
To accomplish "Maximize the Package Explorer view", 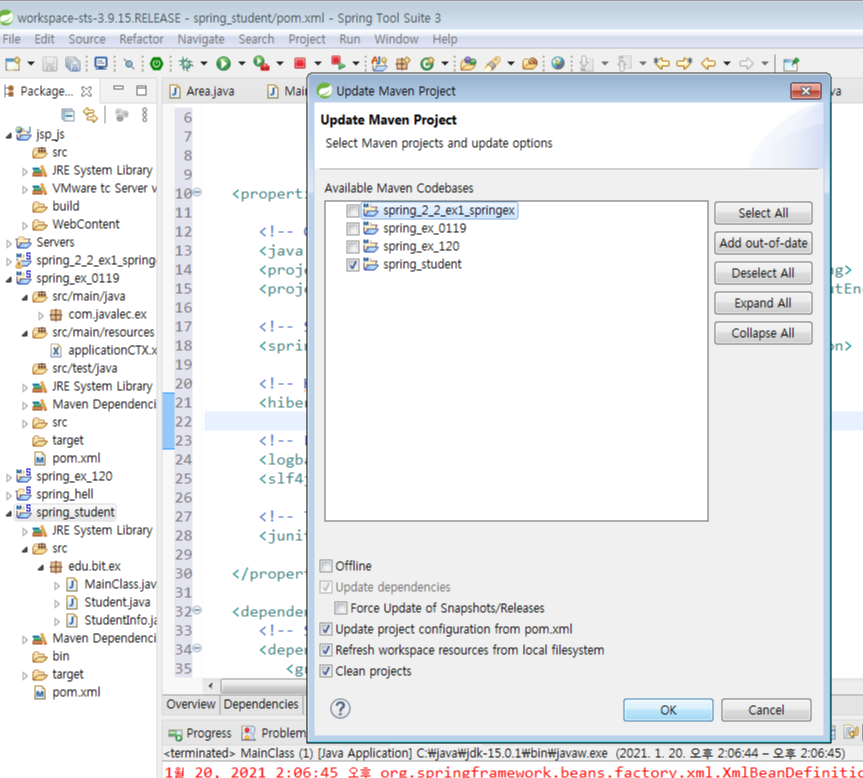I will (x=141, y=90).
